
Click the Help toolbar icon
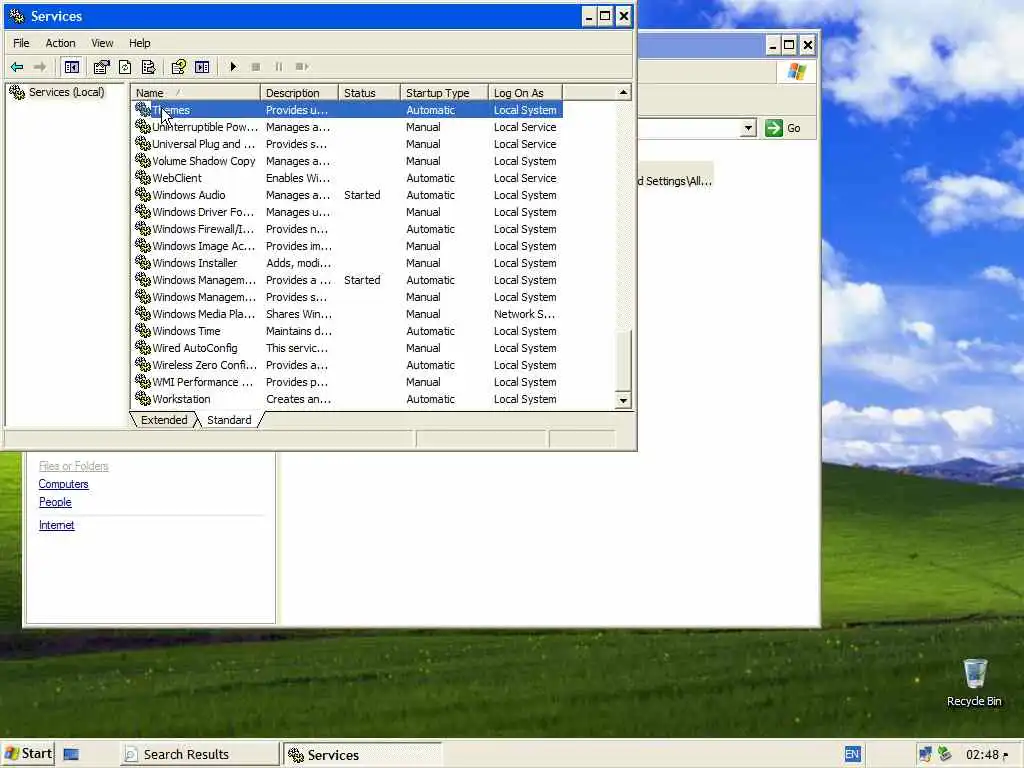[178, 67]
